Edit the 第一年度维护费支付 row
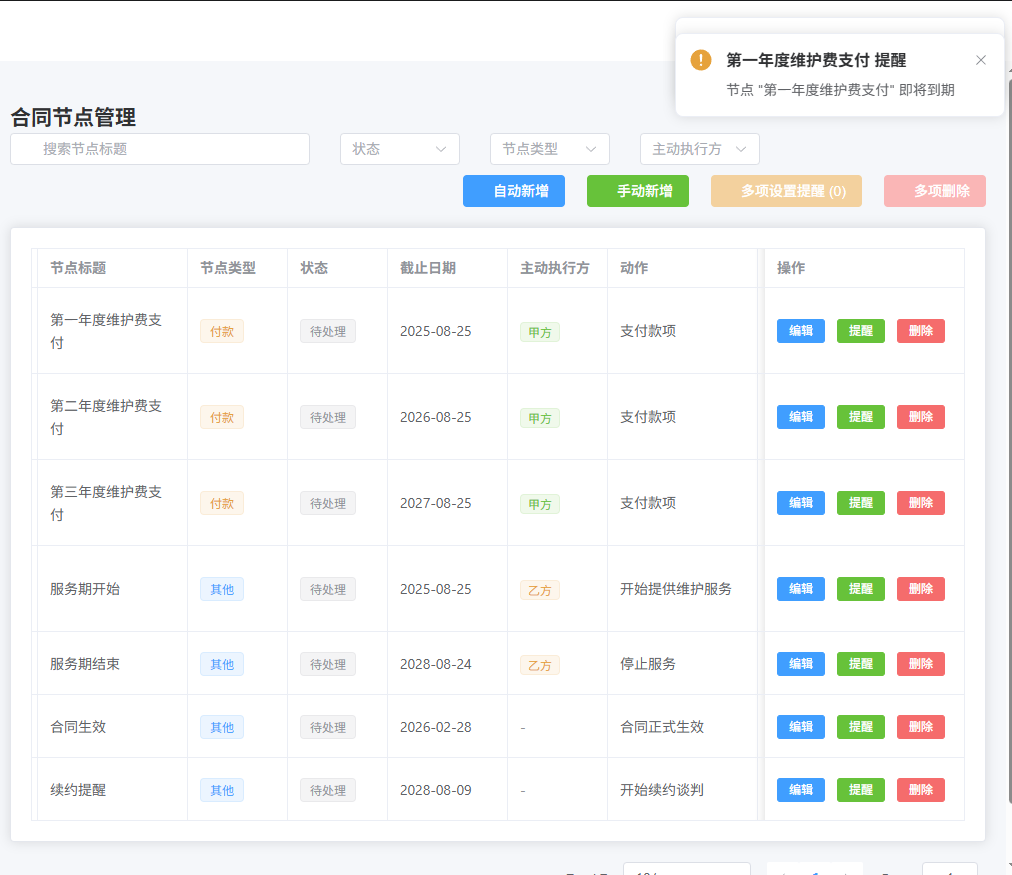This screenshot has height=875, width=1012. pyautogui.click(x=800, y=331)
